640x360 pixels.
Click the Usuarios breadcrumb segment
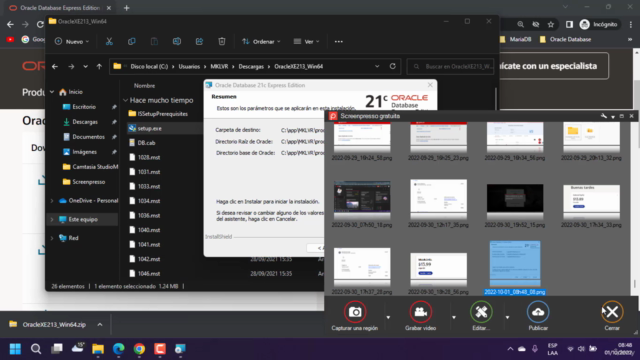pos(189,66)
